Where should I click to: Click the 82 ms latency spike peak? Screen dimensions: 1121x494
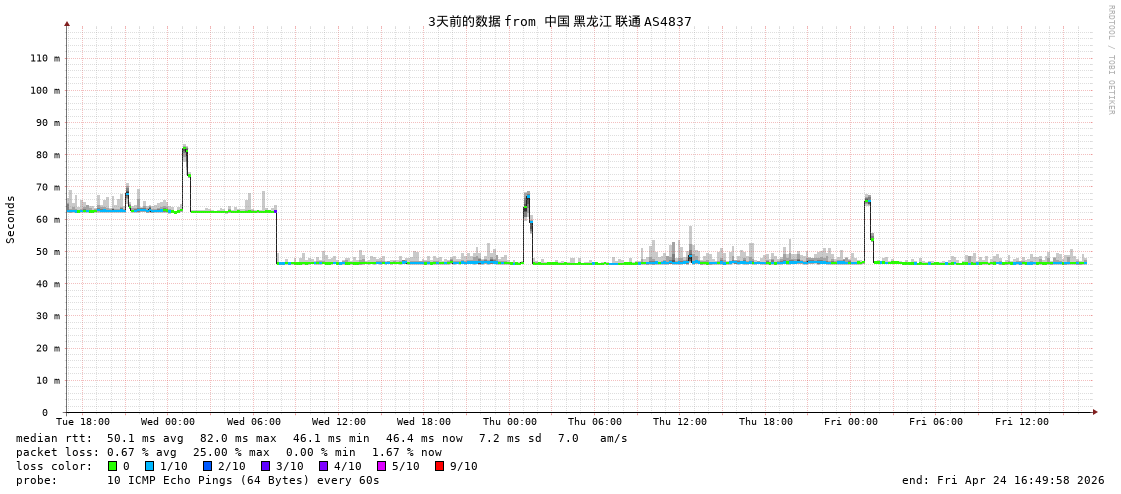click(x=184, y=148)
